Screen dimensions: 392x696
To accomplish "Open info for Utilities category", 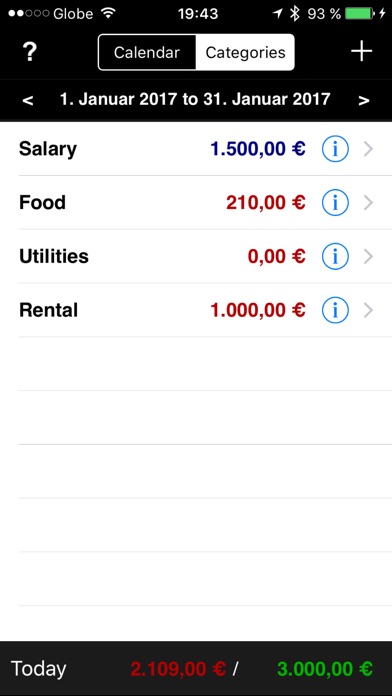I will [335, 257].
